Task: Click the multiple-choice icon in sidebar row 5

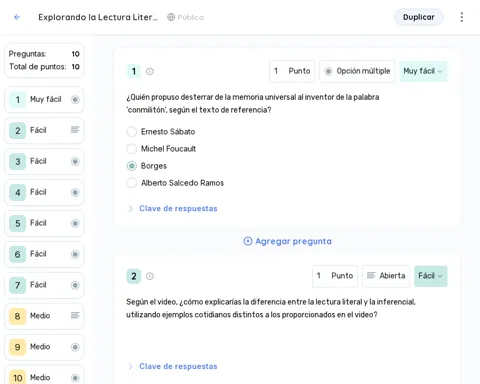Action: 75,223
